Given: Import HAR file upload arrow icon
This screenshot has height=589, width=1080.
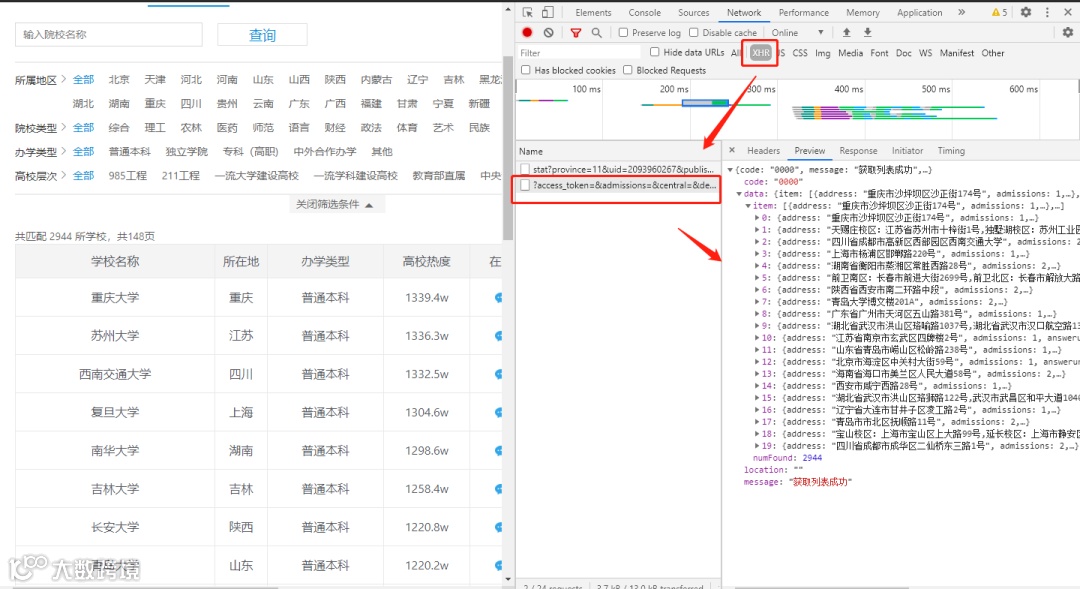Looking at the screenshot, I should click(847, 32).
